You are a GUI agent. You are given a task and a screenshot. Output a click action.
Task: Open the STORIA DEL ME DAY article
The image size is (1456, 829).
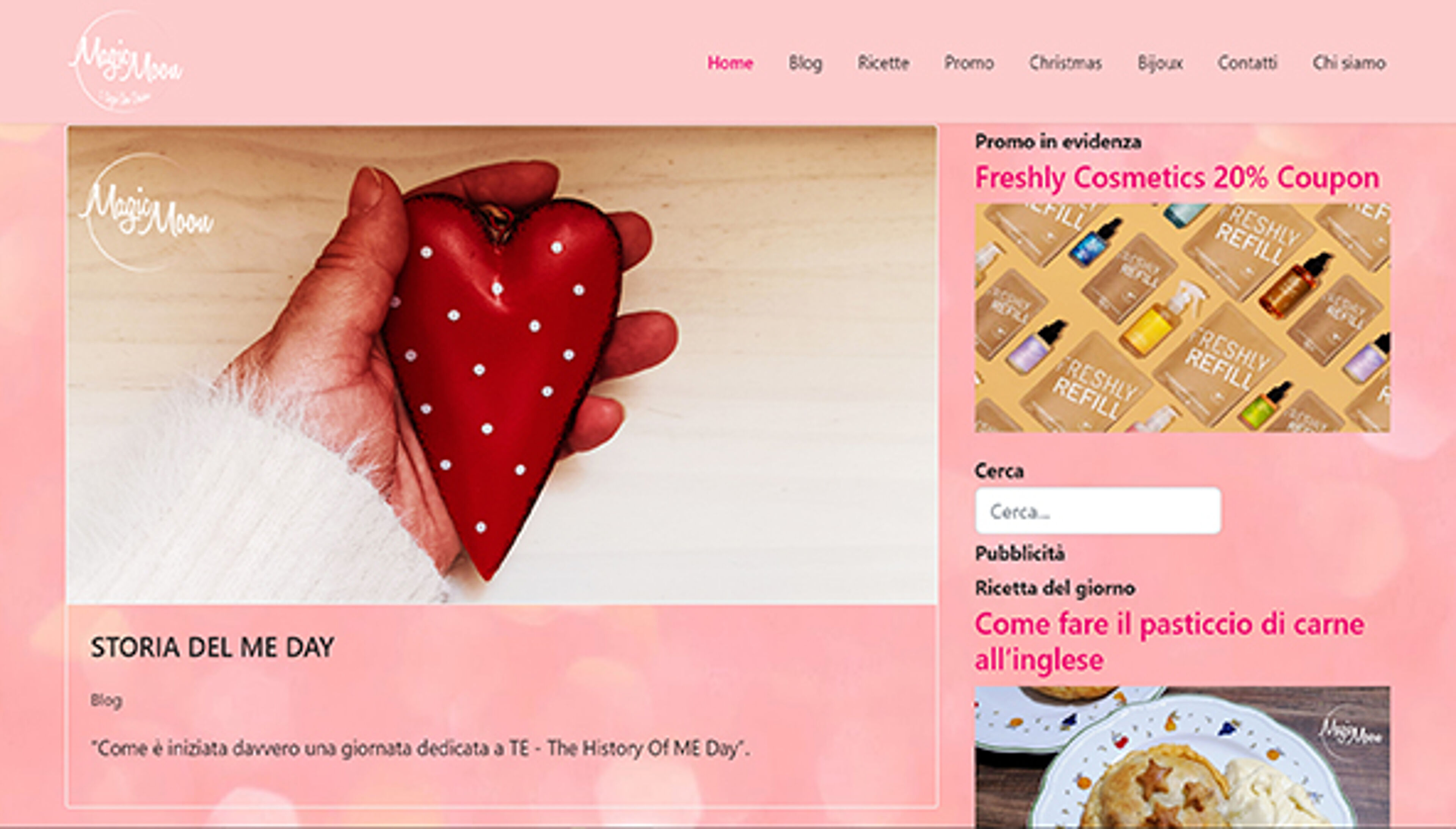click(x=212, y=647)
